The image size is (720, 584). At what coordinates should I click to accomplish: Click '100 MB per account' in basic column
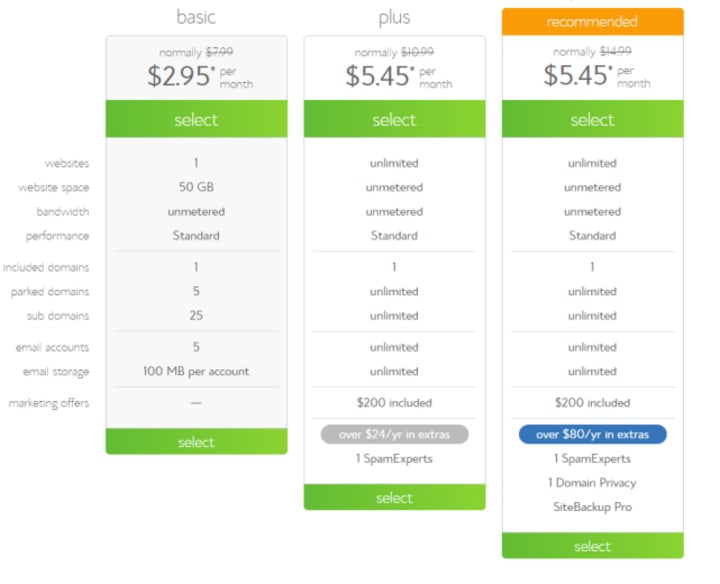(196, 371)
